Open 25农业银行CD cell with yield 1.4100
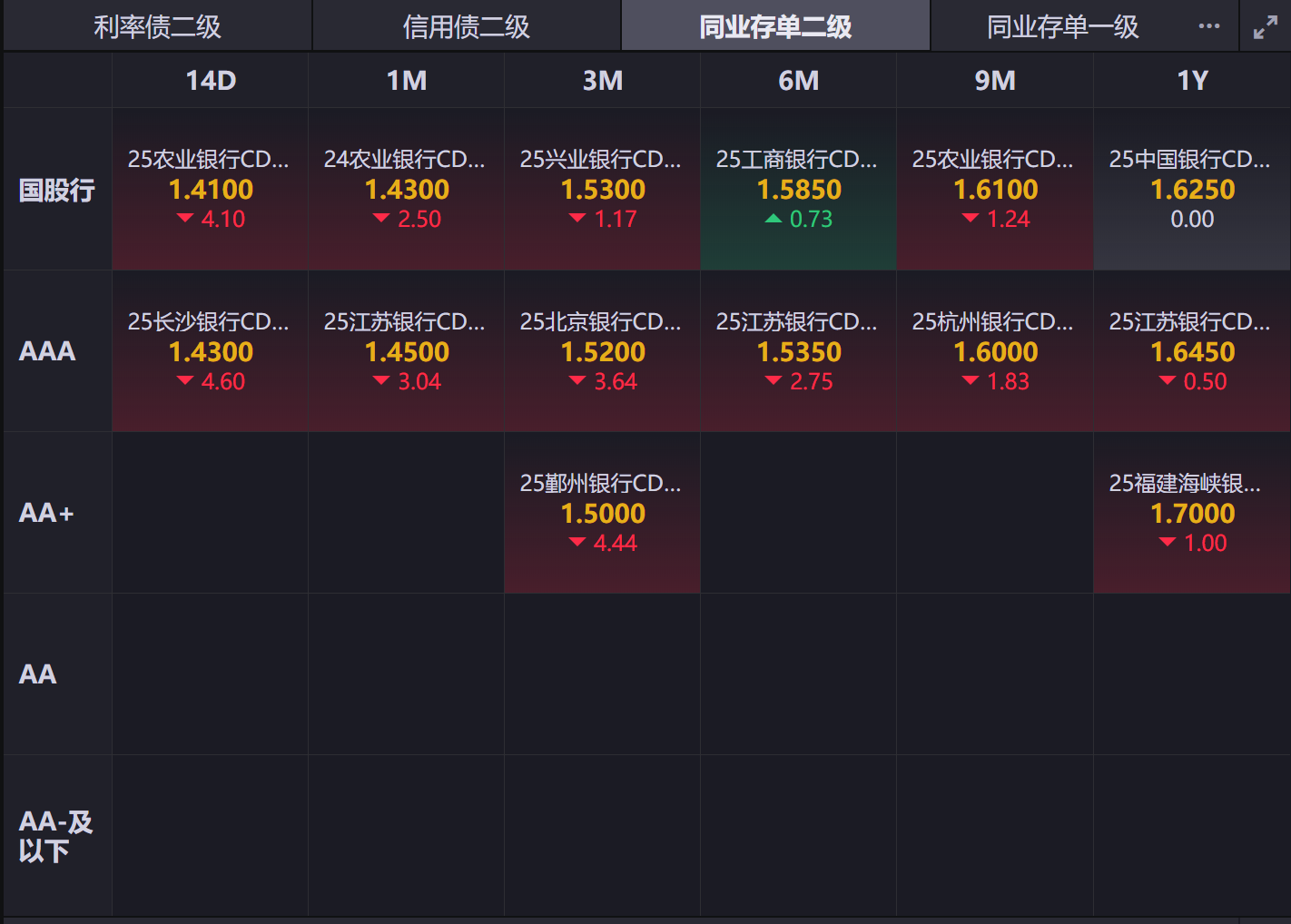Image resolution: width=1291 pixels, height=924 pixels. (x=211, y=190)
